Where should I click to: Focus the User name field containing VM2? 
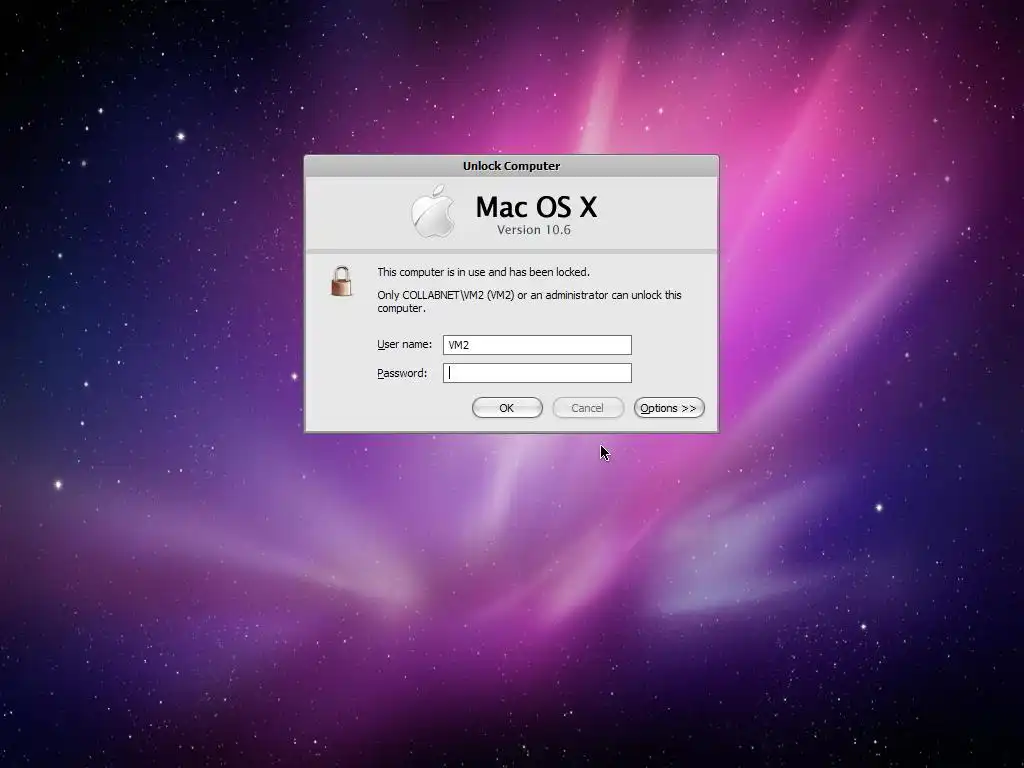[x=537, y=345]
